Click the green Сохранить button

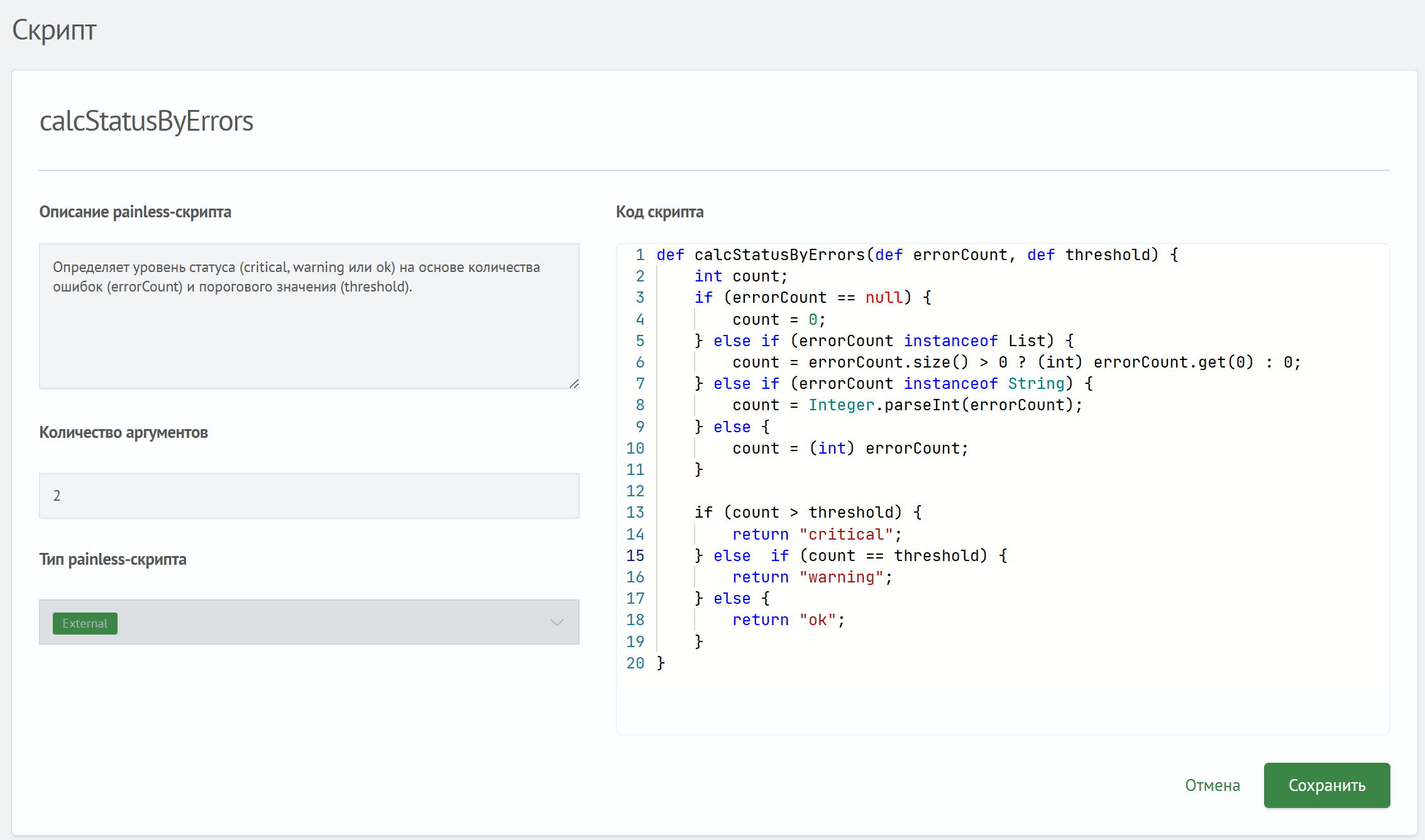1326,785
